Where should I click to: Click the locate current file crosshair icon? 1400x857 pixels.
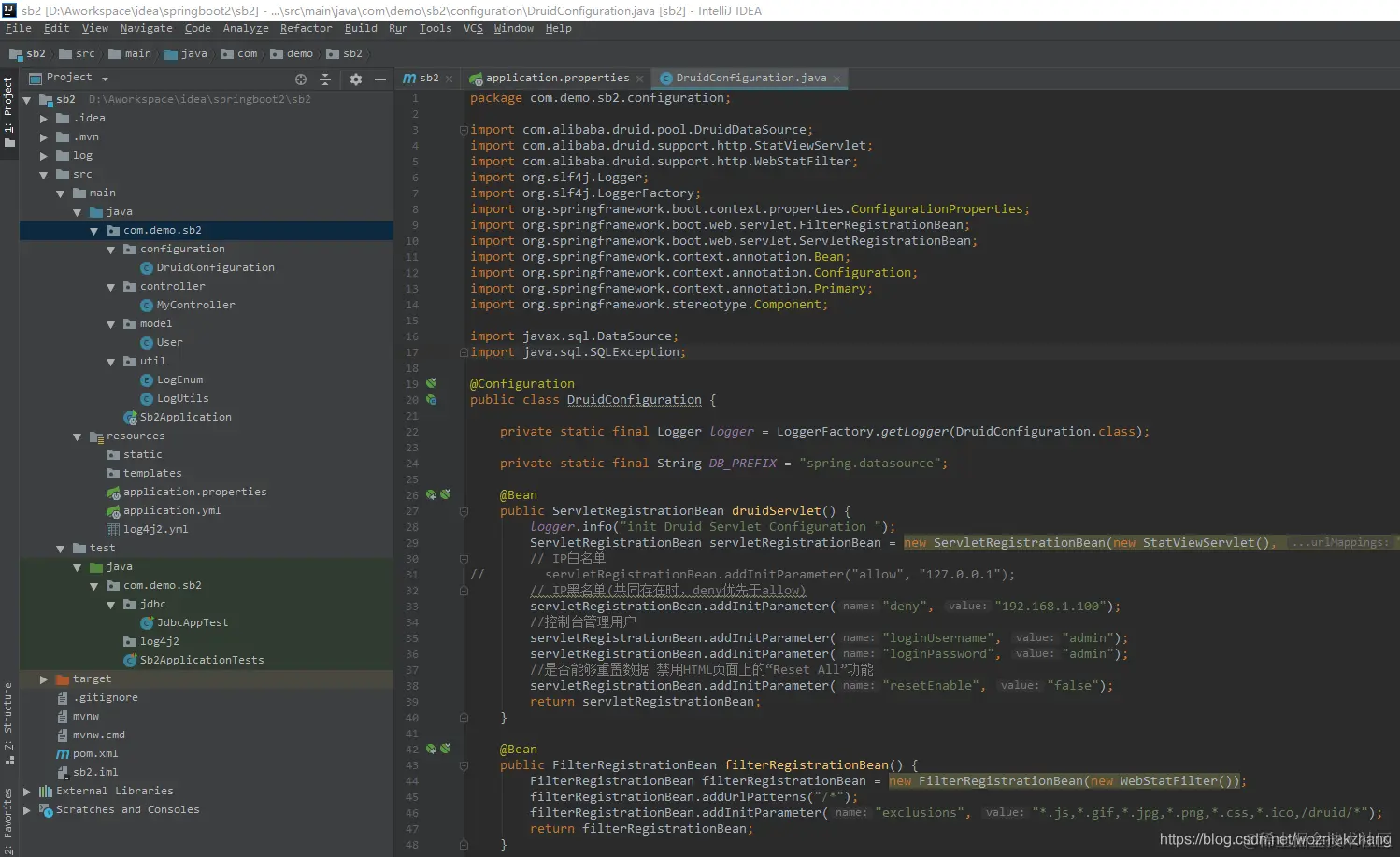[x=301, y=79]
